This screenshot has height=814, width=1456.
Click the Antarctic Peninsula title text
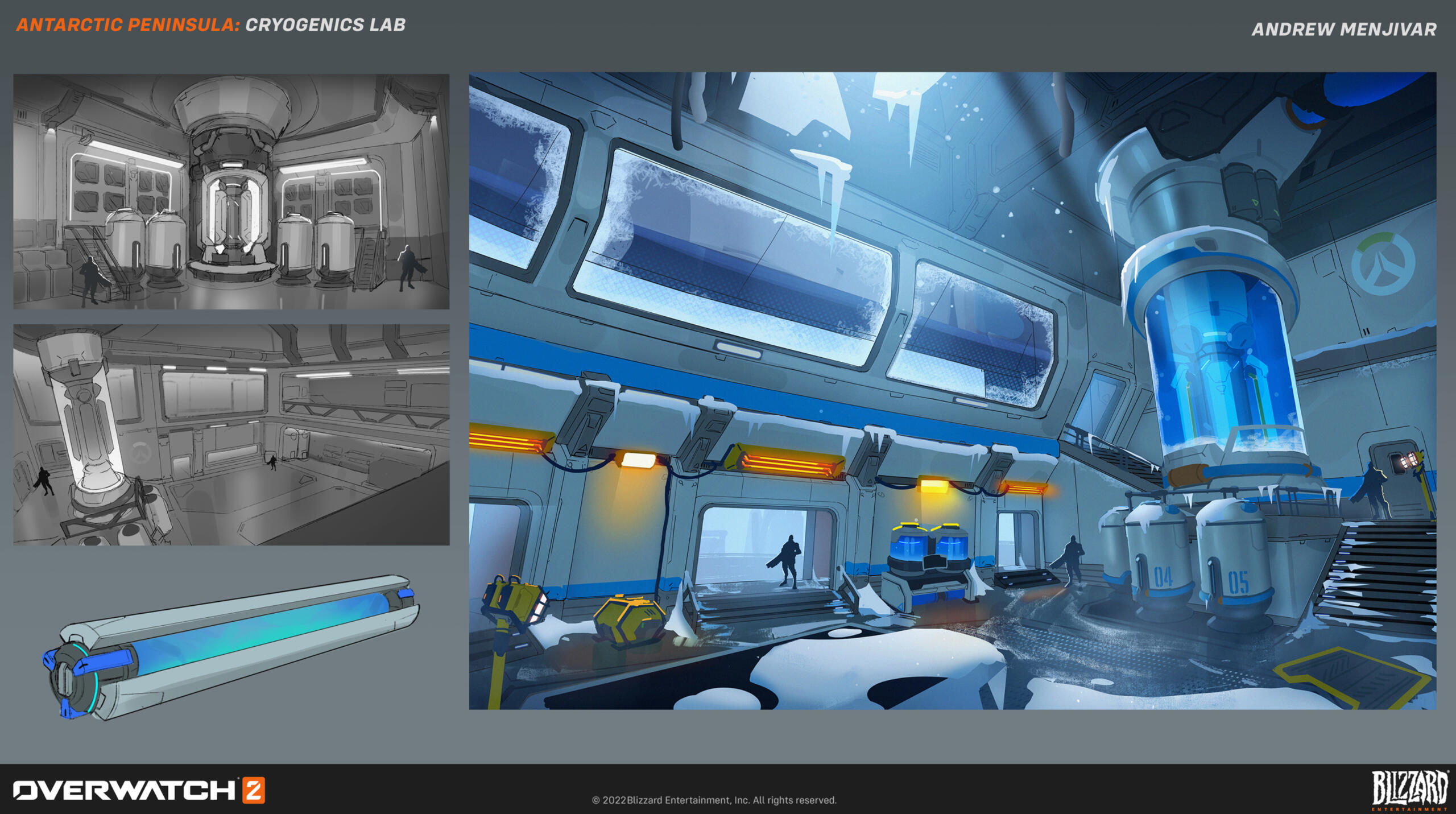[x=127, y=25]
